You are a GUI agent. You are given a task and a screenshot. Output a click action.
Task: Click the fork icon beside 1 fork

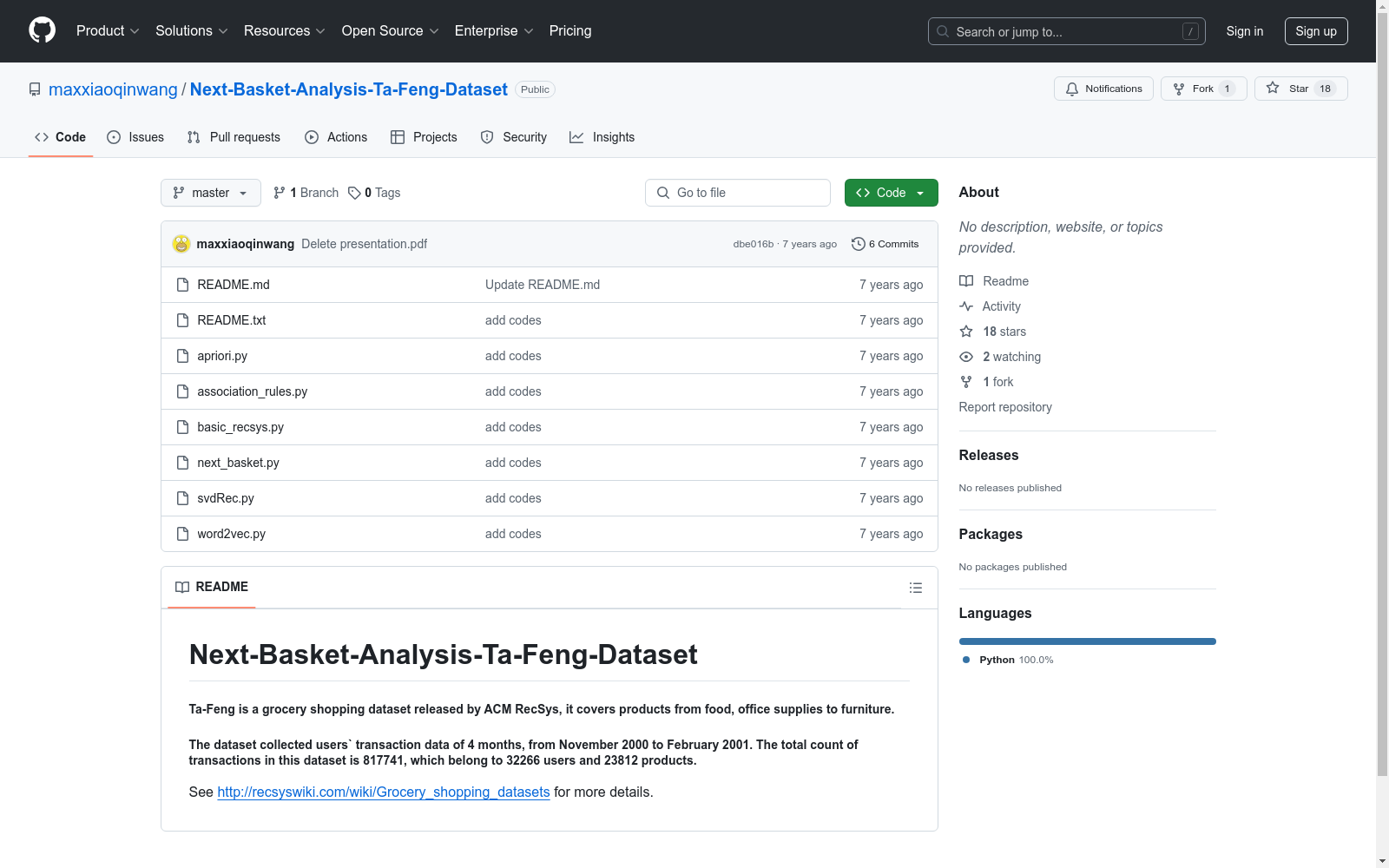coord(966,382)
